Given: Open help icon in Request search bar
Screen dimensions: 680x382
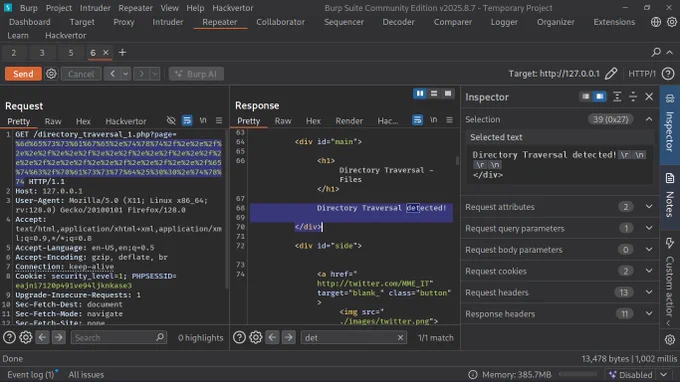Looking at the screenshot, I should [9, 337].
